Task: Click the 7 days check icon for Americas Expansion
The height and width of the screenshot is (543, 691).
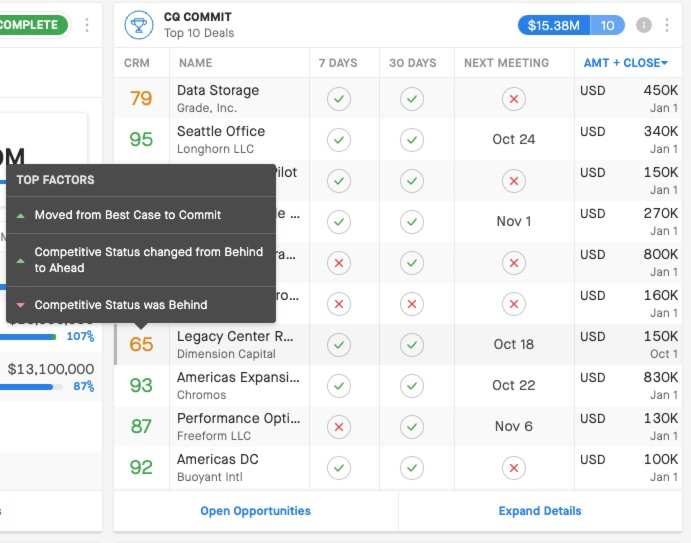Action: click(339, 386)
